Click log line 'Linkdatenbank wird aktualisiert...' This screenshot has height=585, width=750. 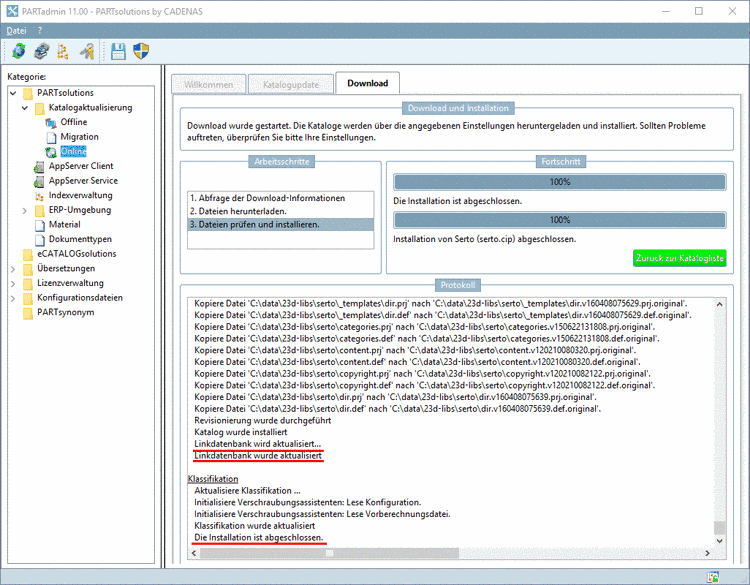(x=257, y=444)
